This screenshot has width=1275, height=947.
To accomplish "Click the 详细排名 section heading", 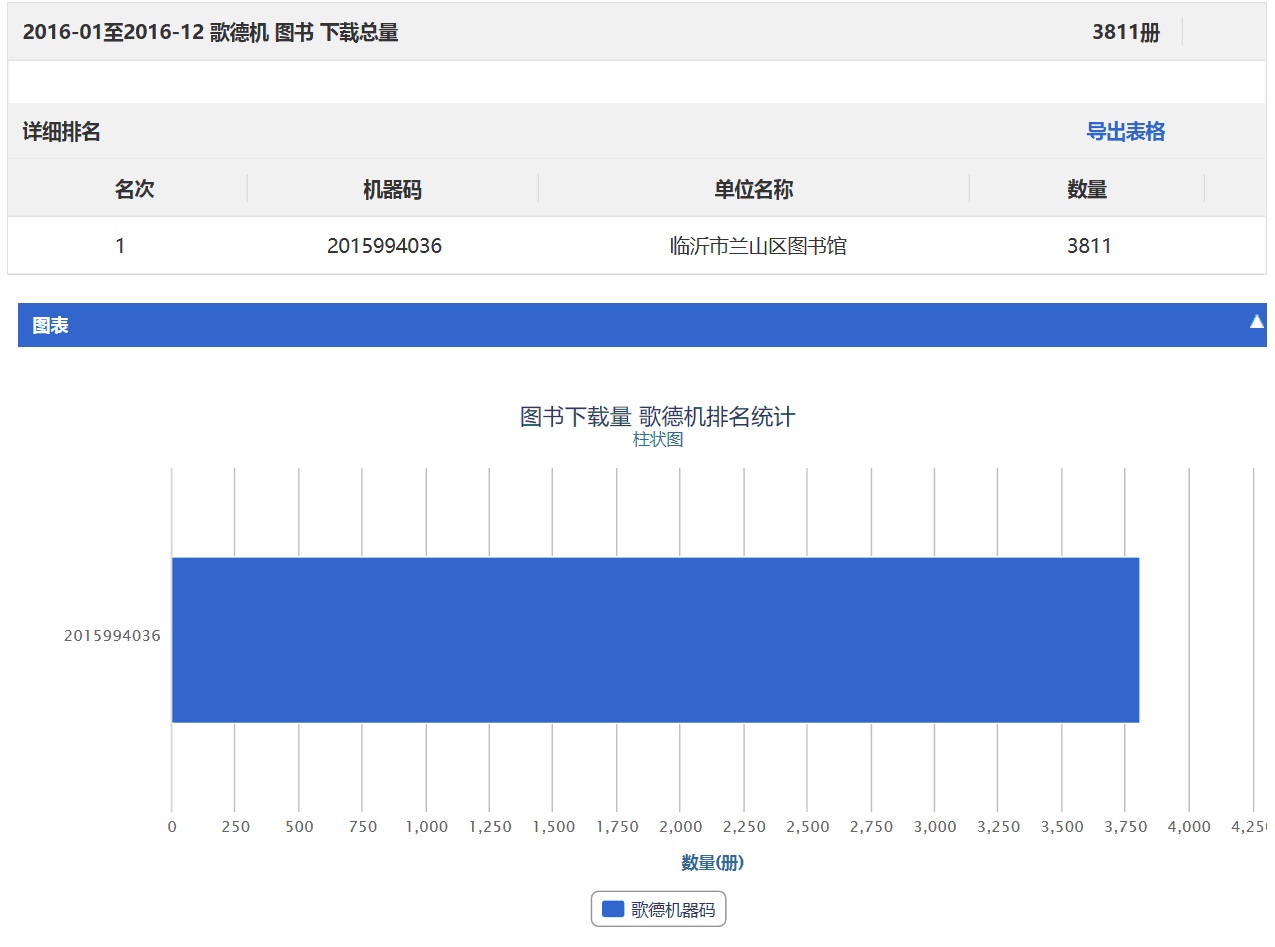I will tap(62, 132).
